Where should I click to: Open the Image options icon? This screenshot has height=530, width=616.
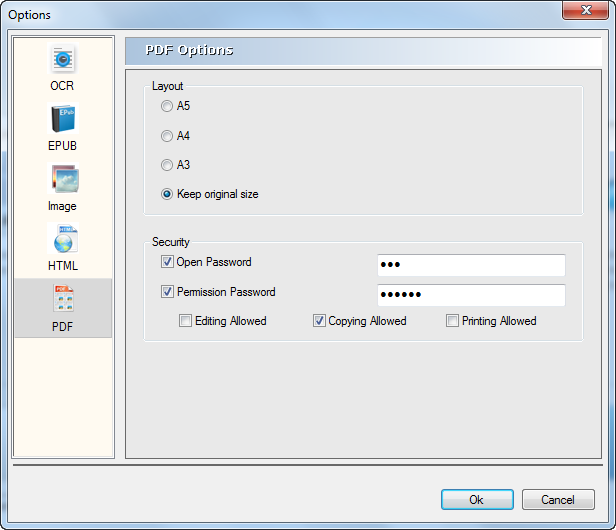coord(63,178)
